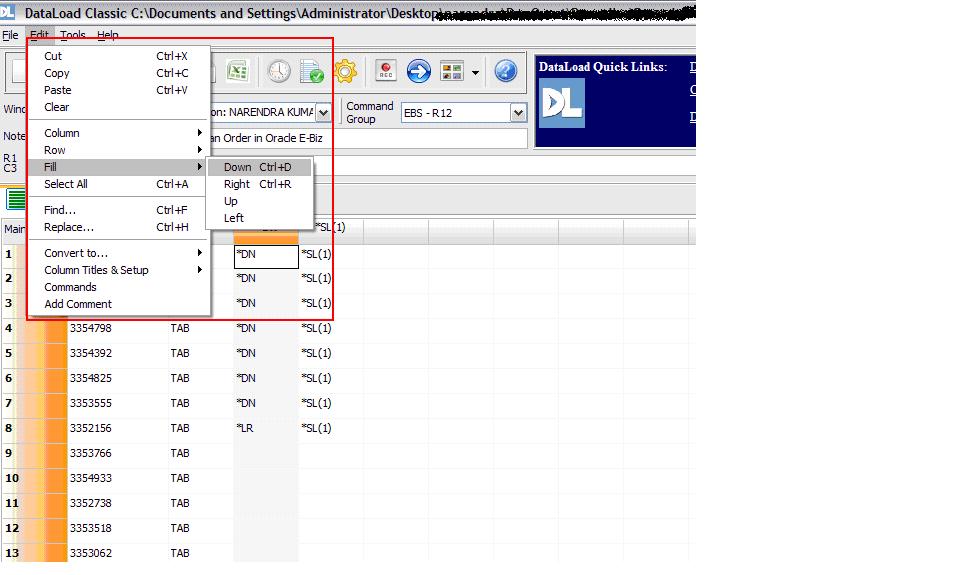Image resolution: width=962 pixels, height=575 pixels.
Task: Open the blue question mark help icon
Action: point(506,71)
